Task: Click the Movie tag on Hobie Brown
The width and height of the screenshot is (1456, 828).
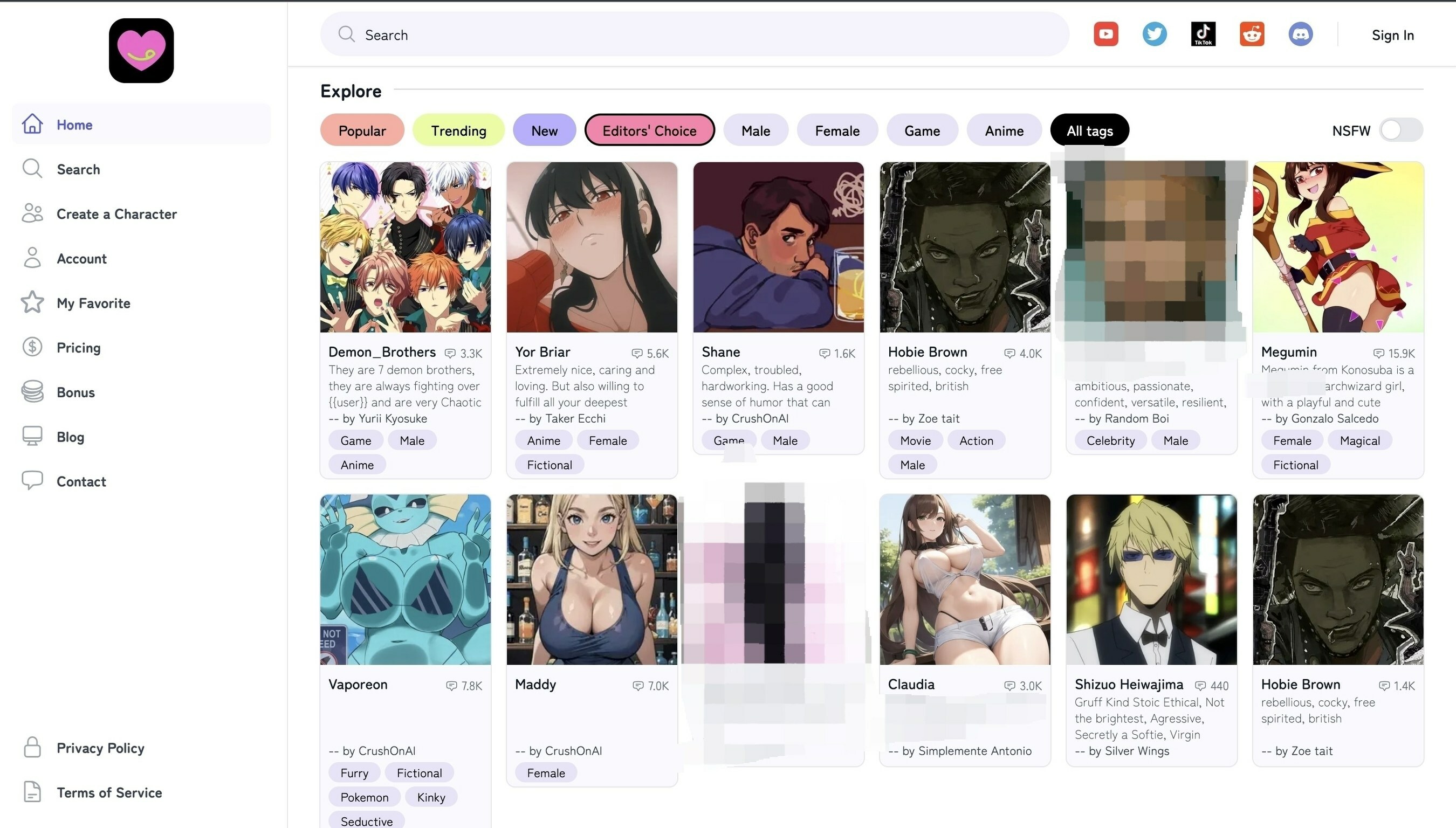Action: click(x=916, y=440)
